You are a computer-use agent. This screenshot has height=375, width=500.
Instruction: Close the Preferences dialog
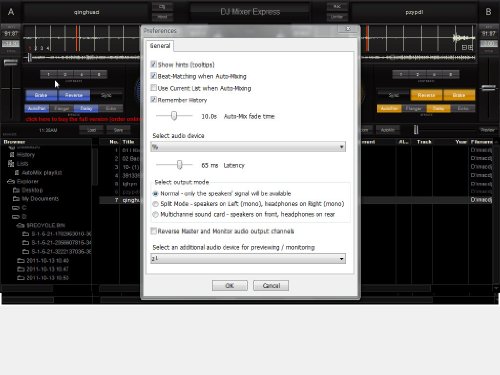click(x=348, y=29)
